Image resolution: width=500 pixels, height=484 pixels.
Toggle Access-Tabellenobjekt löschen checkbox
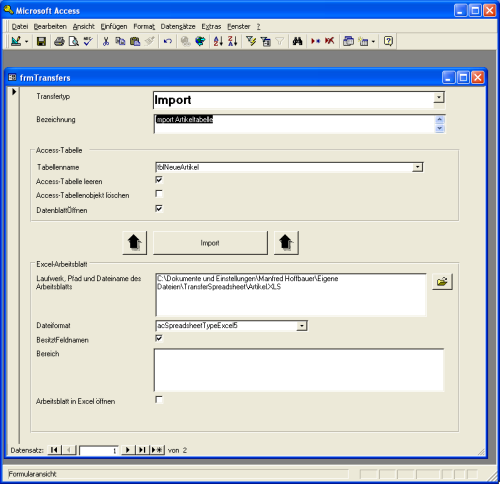(159, 194)
